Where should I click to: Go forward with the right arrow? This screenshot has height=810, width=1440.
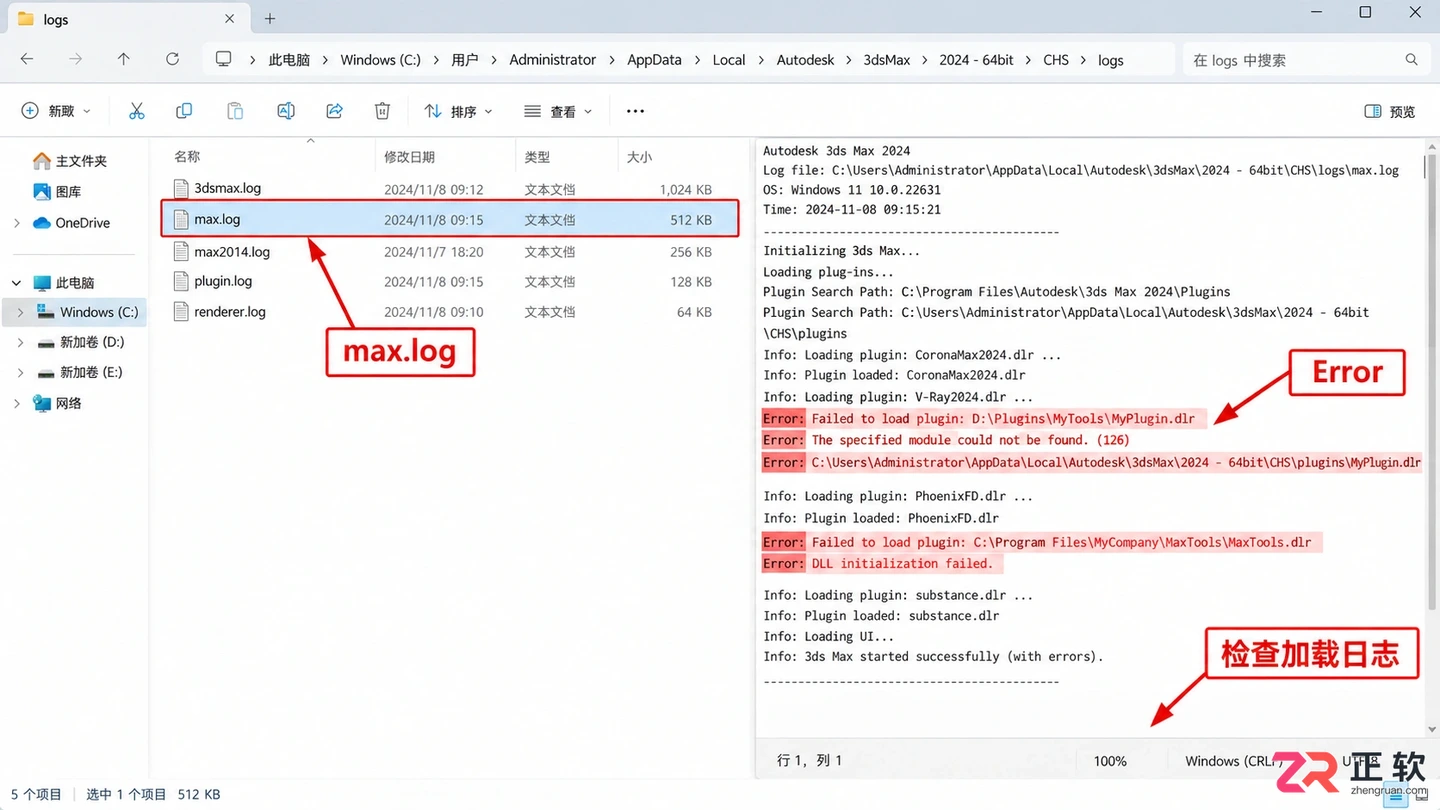tap(75, 60)
